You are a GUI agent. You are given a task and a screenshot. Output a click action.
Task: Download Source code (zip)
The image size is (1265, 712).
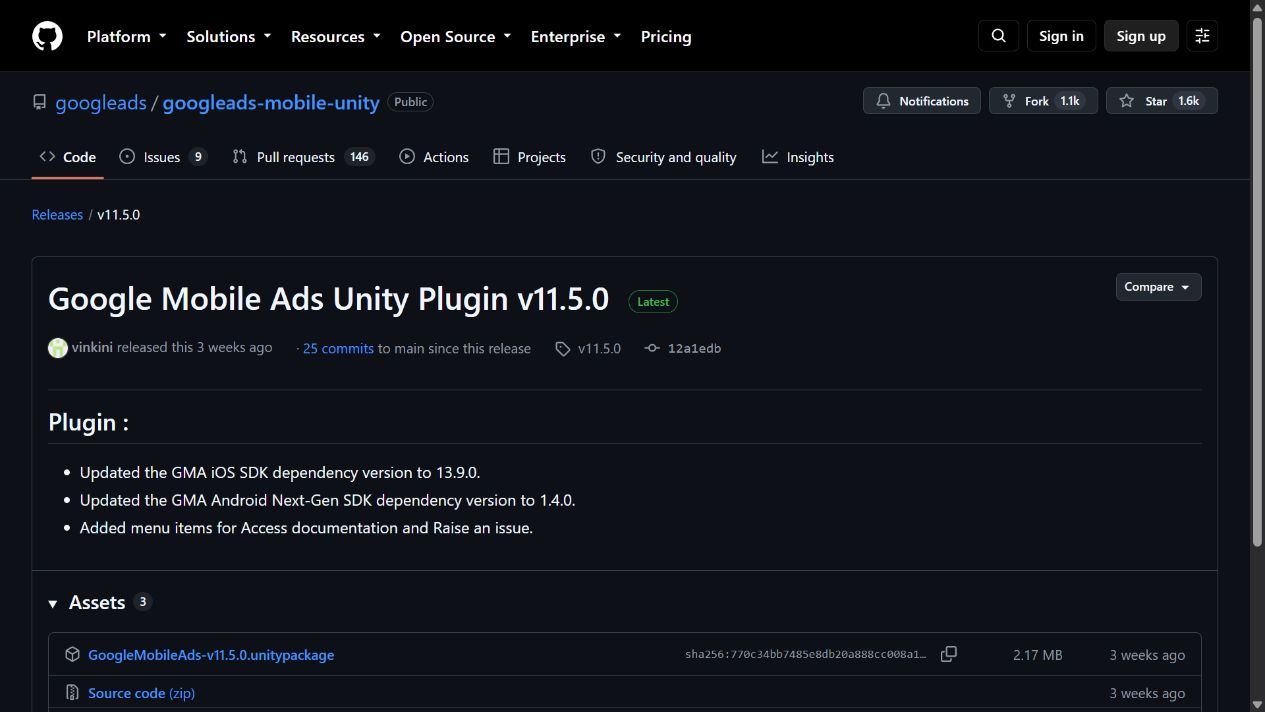pos(141,693)
